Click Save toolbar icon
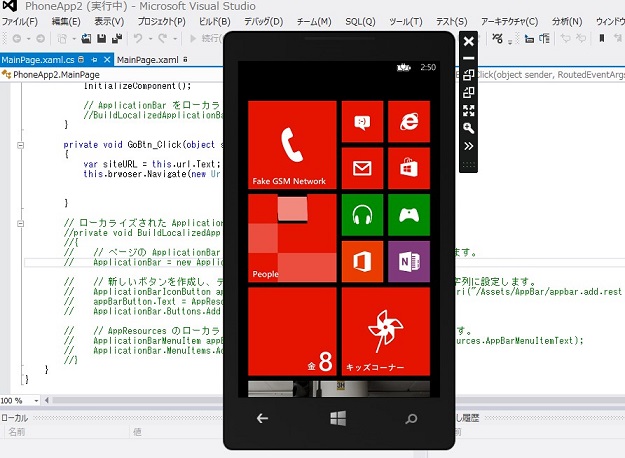 tap(102, 39)
